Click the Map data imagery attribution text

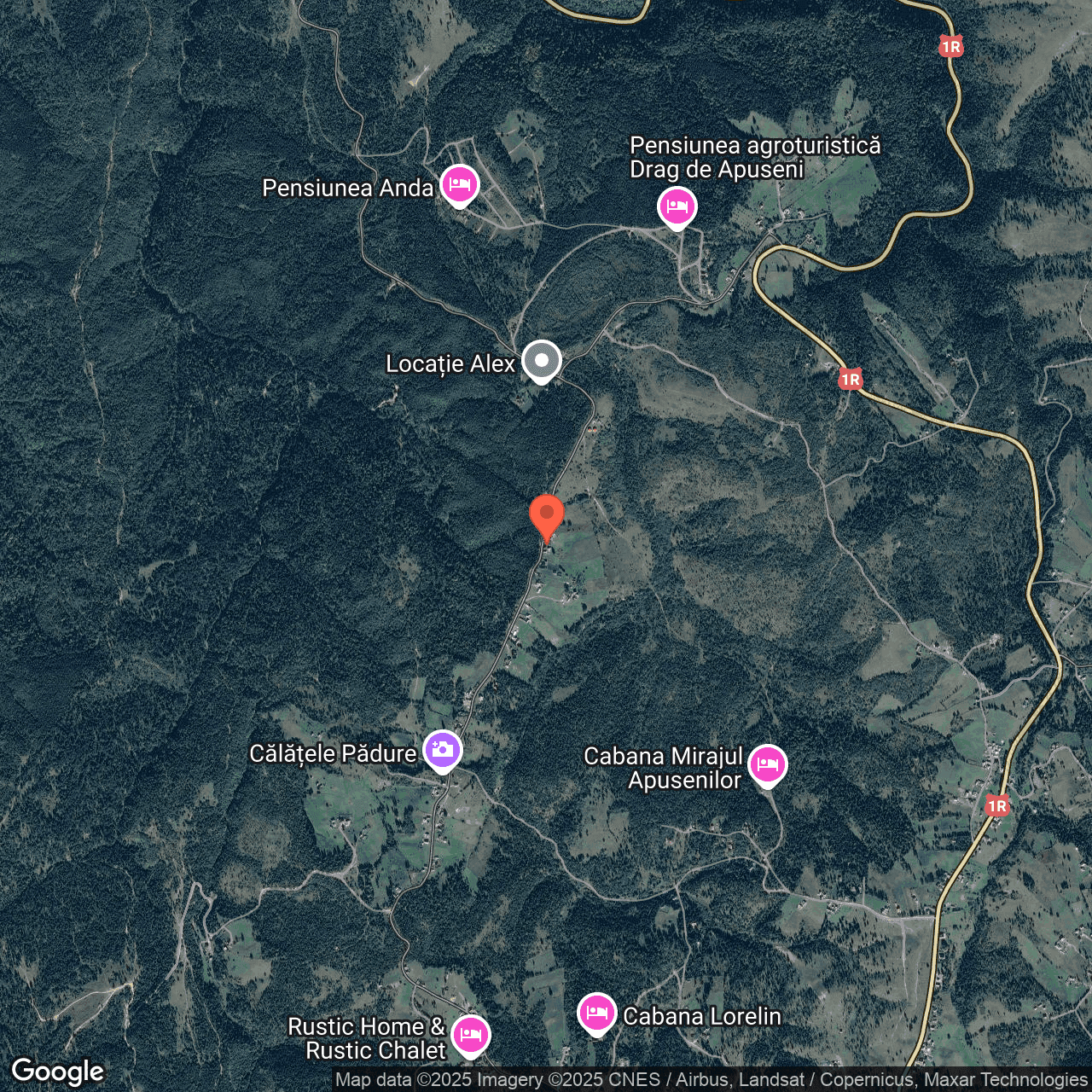tap(711, 1080)
